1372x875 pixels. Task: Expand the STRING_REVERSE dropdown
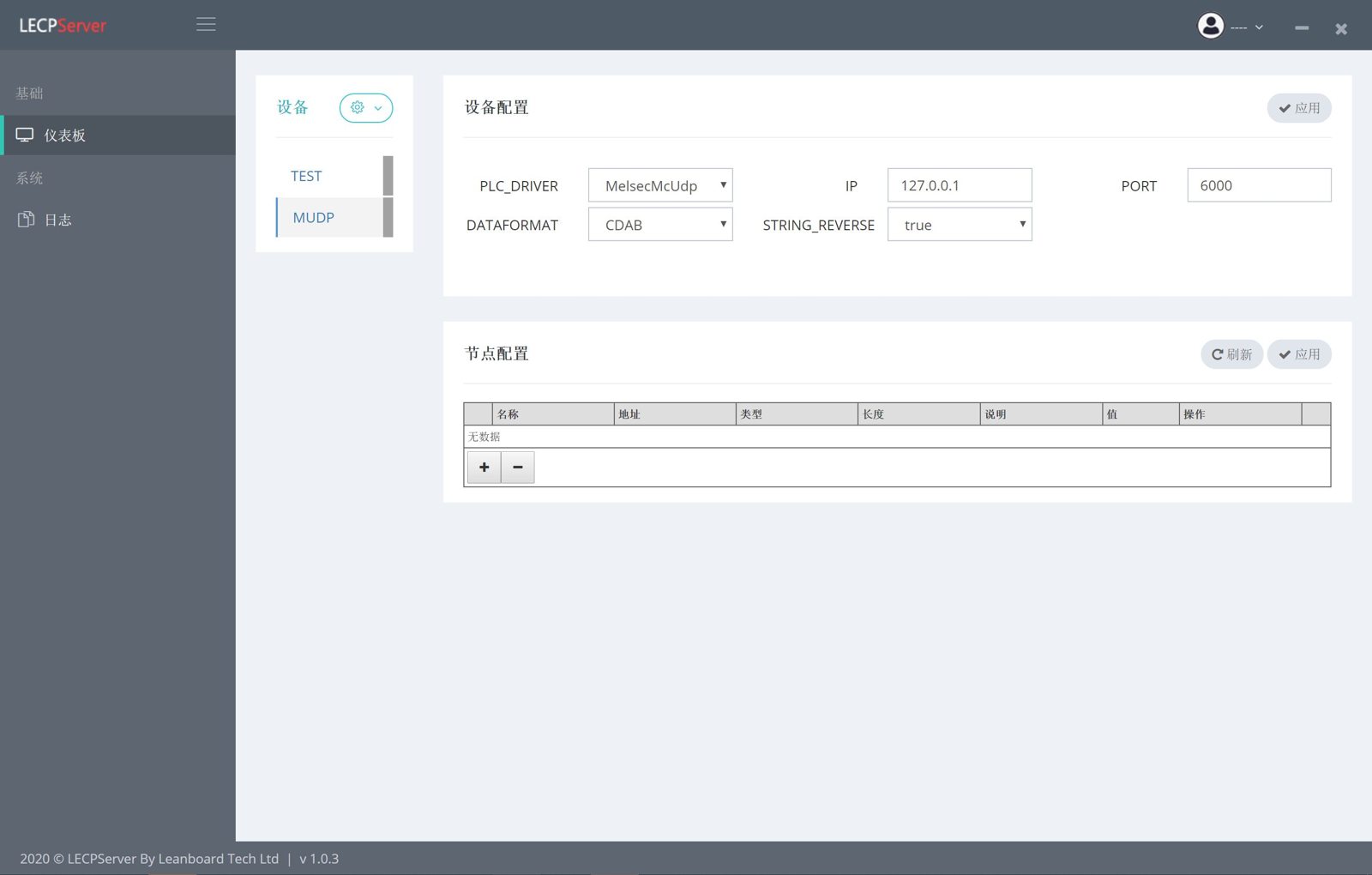pos(960,225)
